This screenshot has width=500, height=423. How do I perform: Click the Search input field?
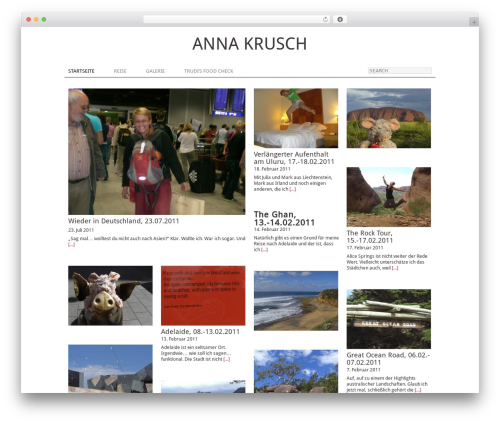(x=400, y=71)
